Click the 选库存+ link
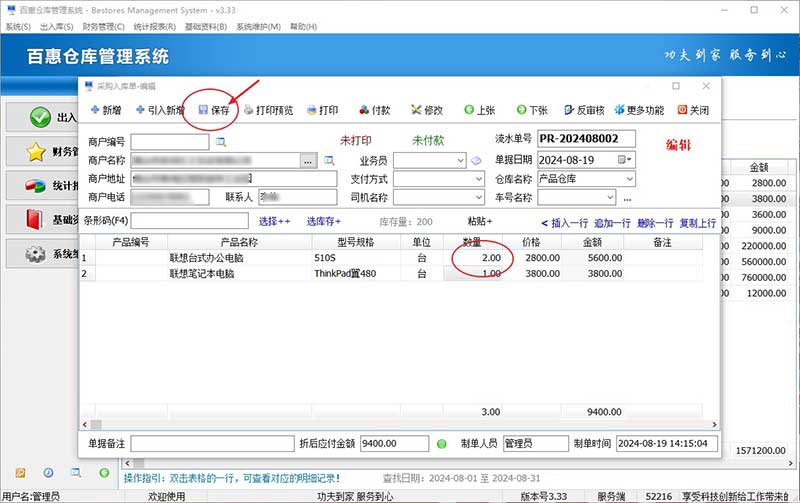This screenshot has width=800, height=503. coord(323,221)
